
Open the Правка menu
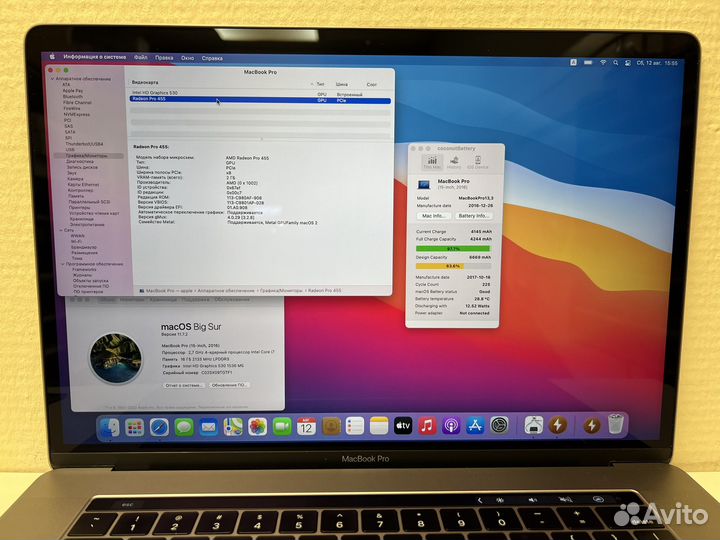pos(164,58)
